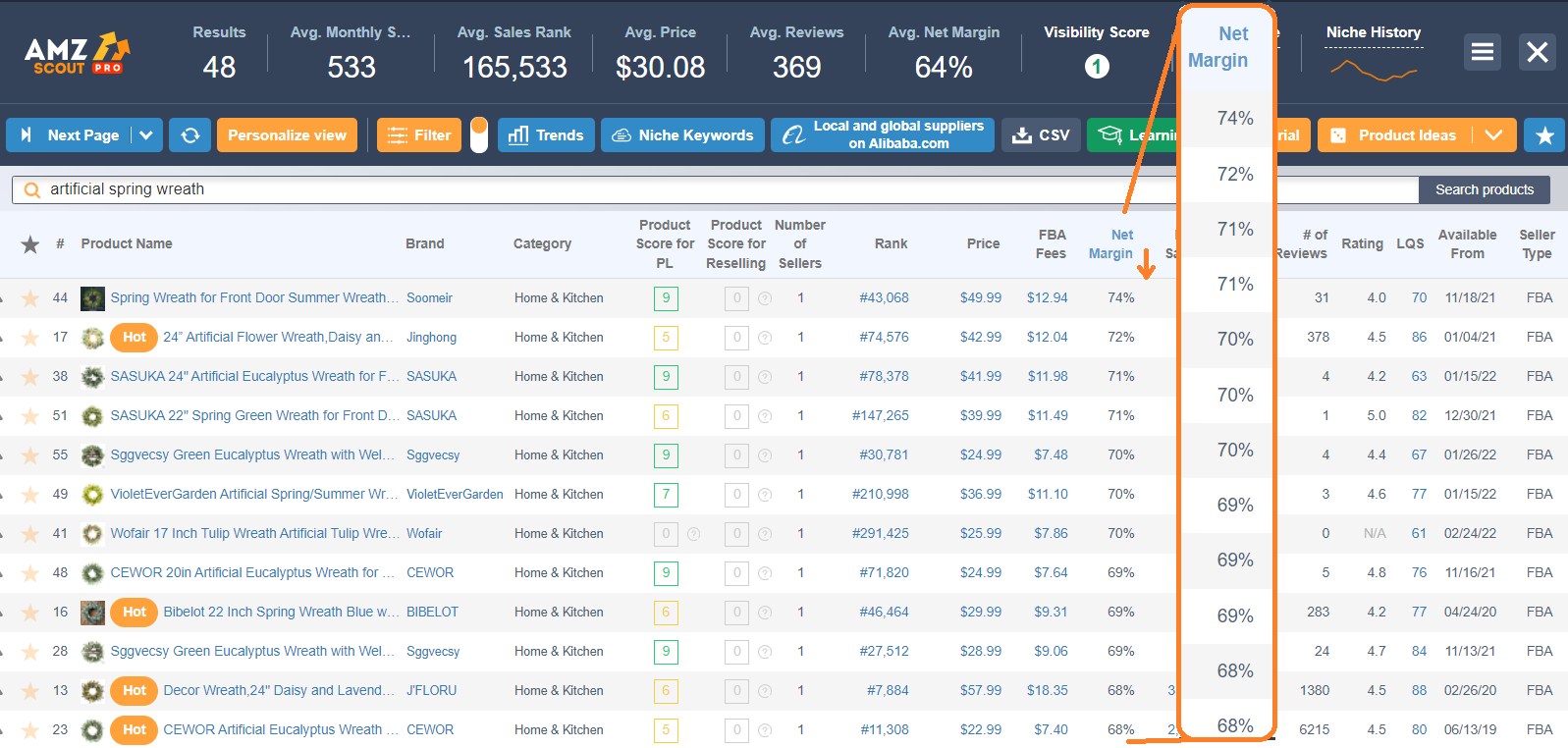Sort by the Net Margin column header

[x=1110, y=244]
